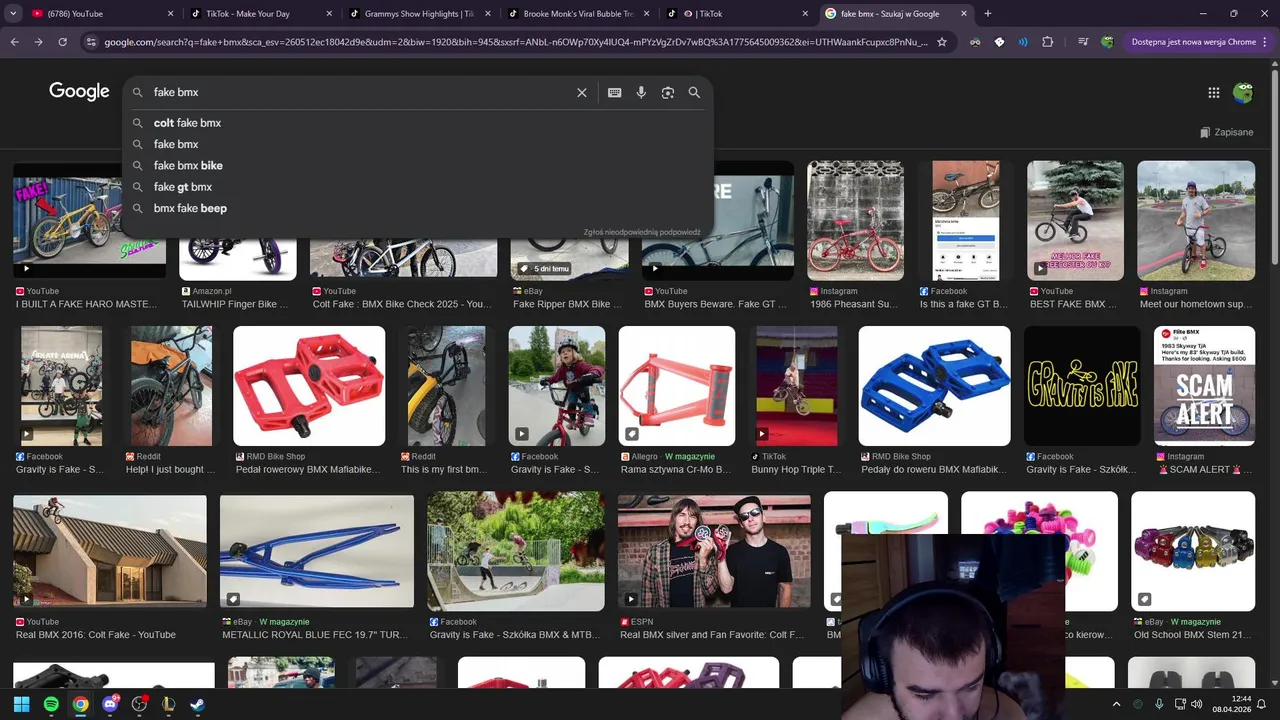Close the fake bmx Google tab
This screenshot has height=720, width=1280.
coord(964,14)
